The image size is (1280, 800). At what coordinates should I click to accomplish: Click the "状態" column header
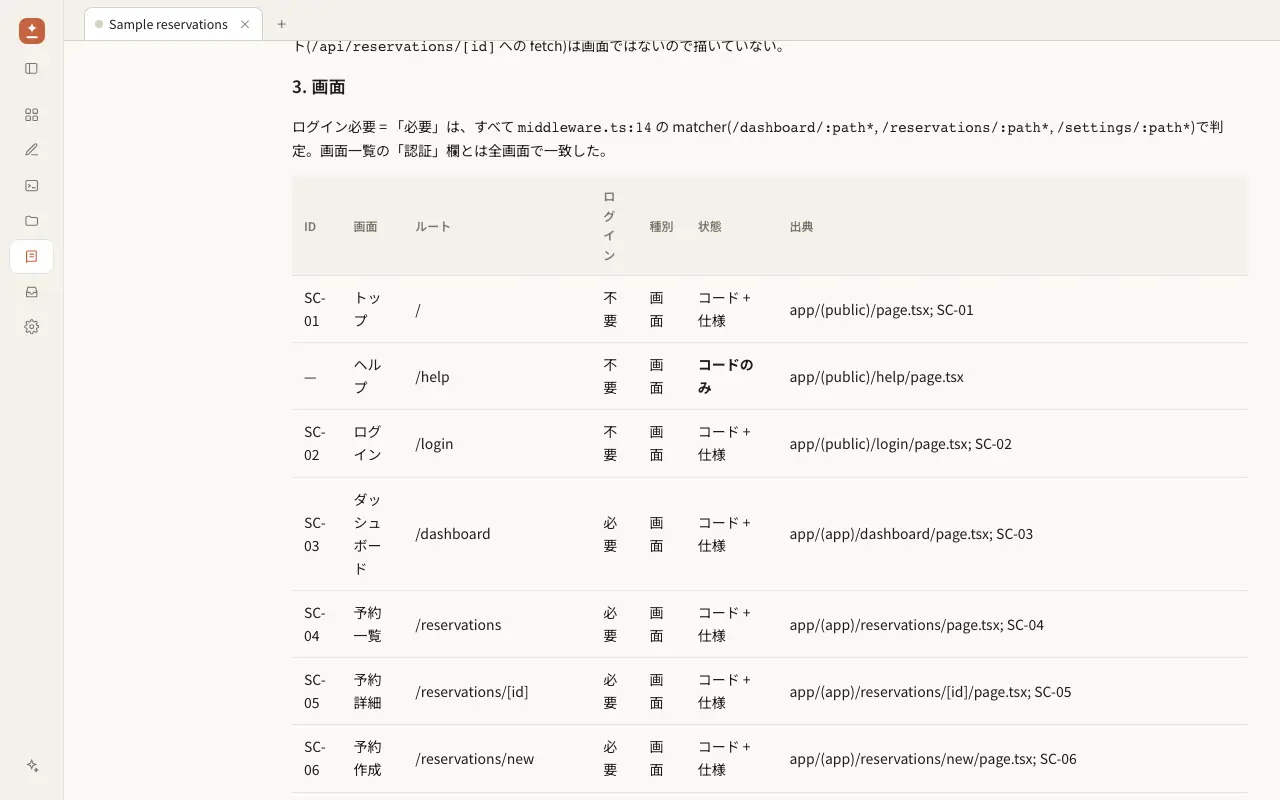pyautogui.click(x=710, y=227)
